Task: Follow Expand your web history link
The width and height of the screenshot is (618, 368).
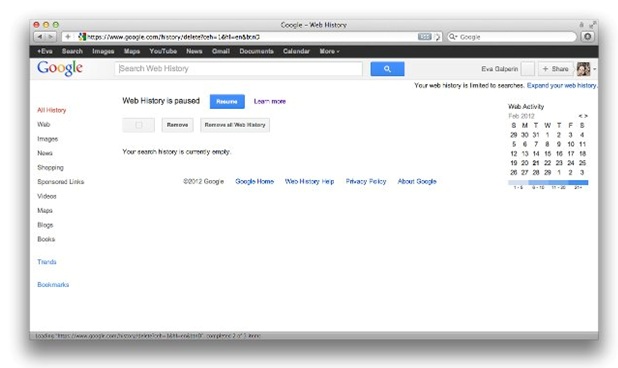Action: [x=562, y=85]
